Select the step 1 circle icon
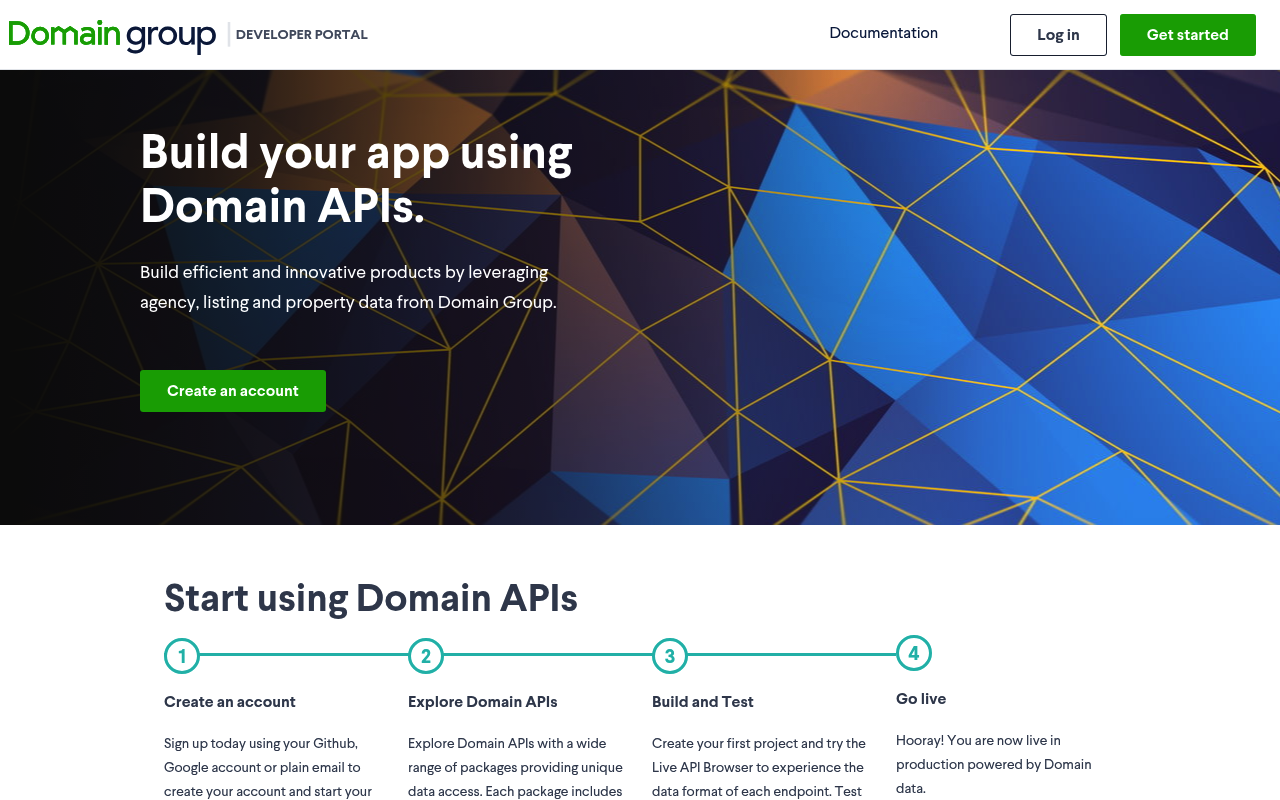 tap(182, 656)
